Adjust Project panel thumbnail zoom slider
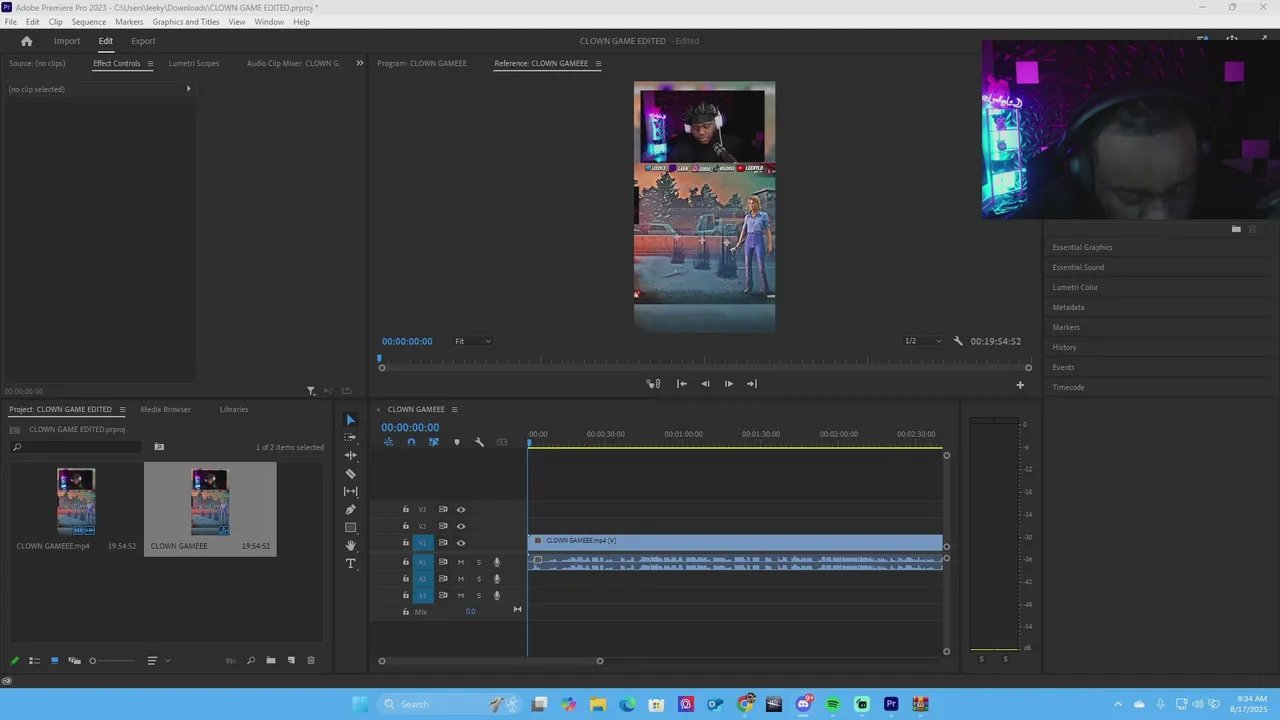 point(111,660)
